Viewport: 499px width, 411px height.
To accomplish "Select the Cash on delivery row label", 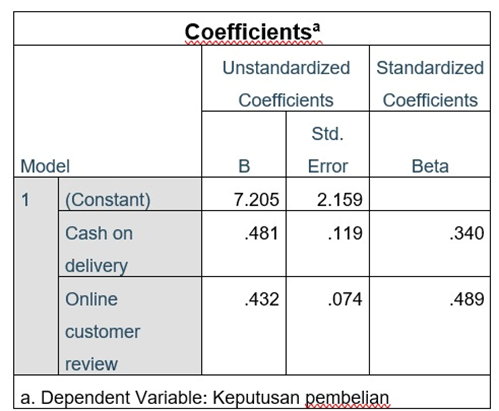I will click(99, 249).
